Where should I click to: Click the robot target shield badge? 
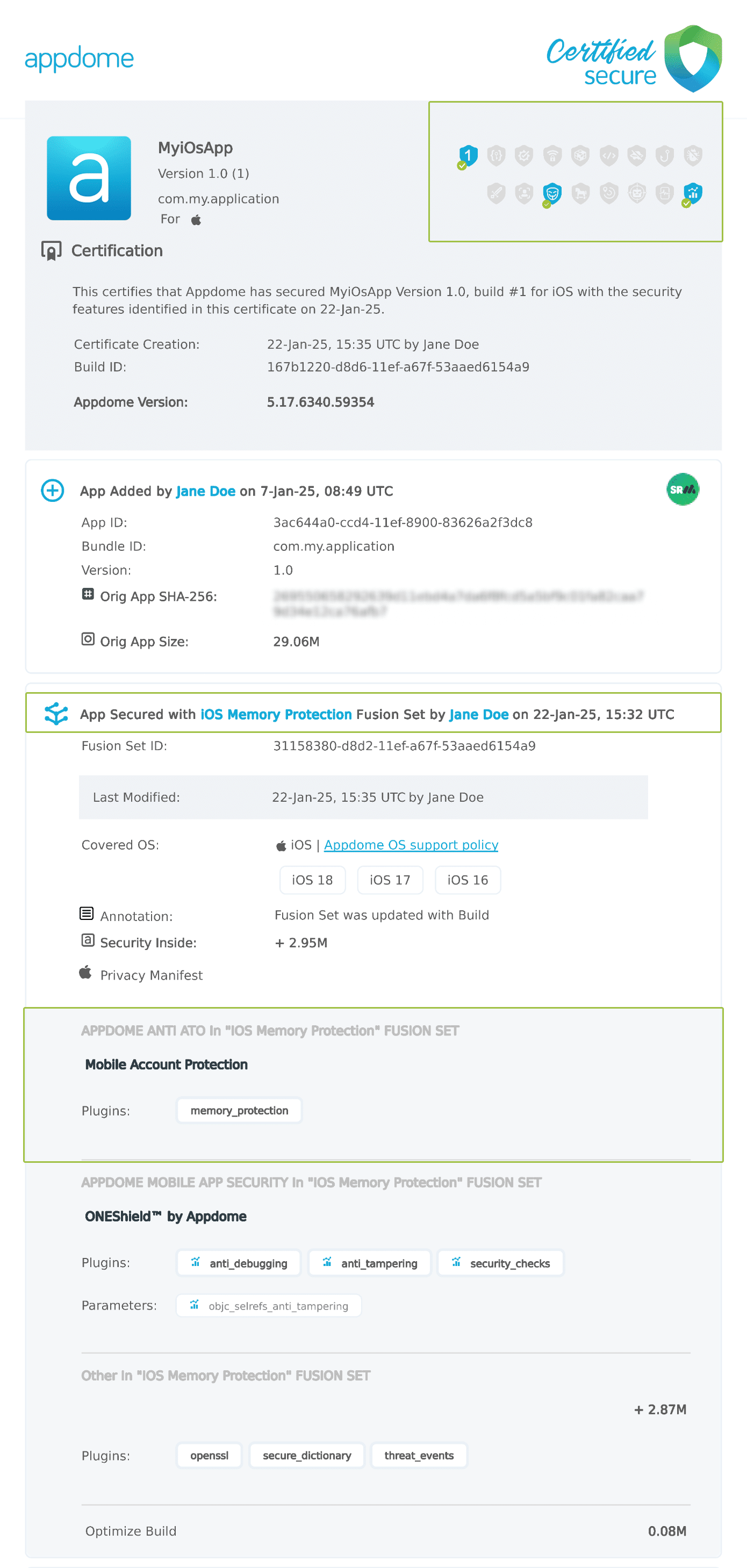click(x=636, y=193)
